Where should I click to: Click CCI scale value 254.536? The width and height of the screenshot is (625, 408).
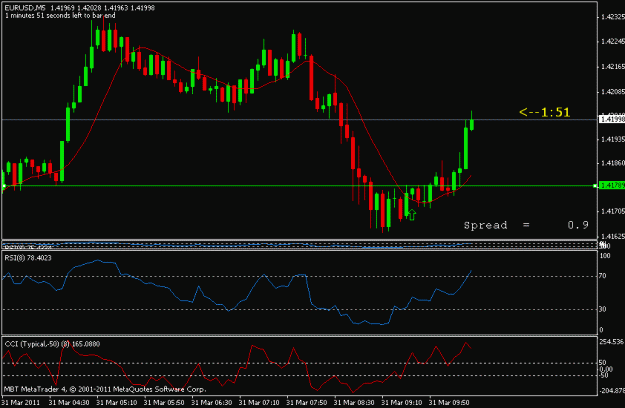click(x=611, y=342)
